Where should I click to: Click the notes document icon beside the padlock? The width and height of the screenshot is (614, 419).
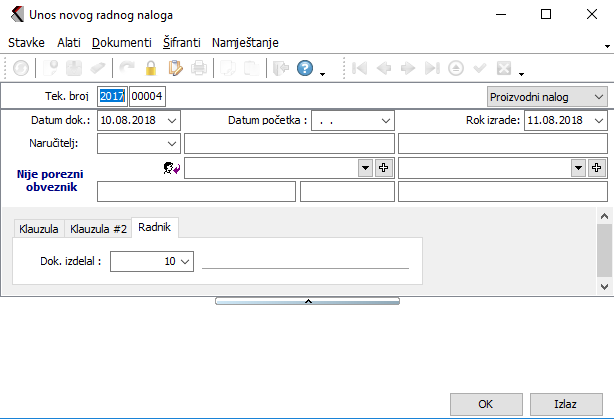pyautogui.click(x=176, y=69)
